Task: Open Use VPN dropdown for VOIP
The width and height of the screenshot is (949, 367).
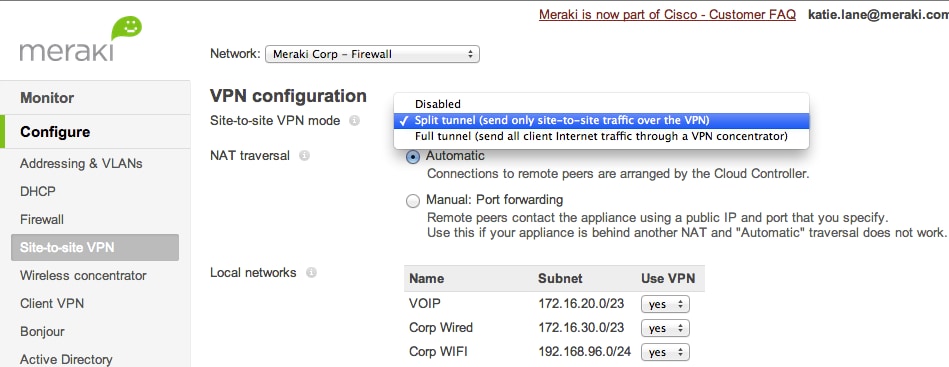Action: pyautogui.click(x=665, y=305)
